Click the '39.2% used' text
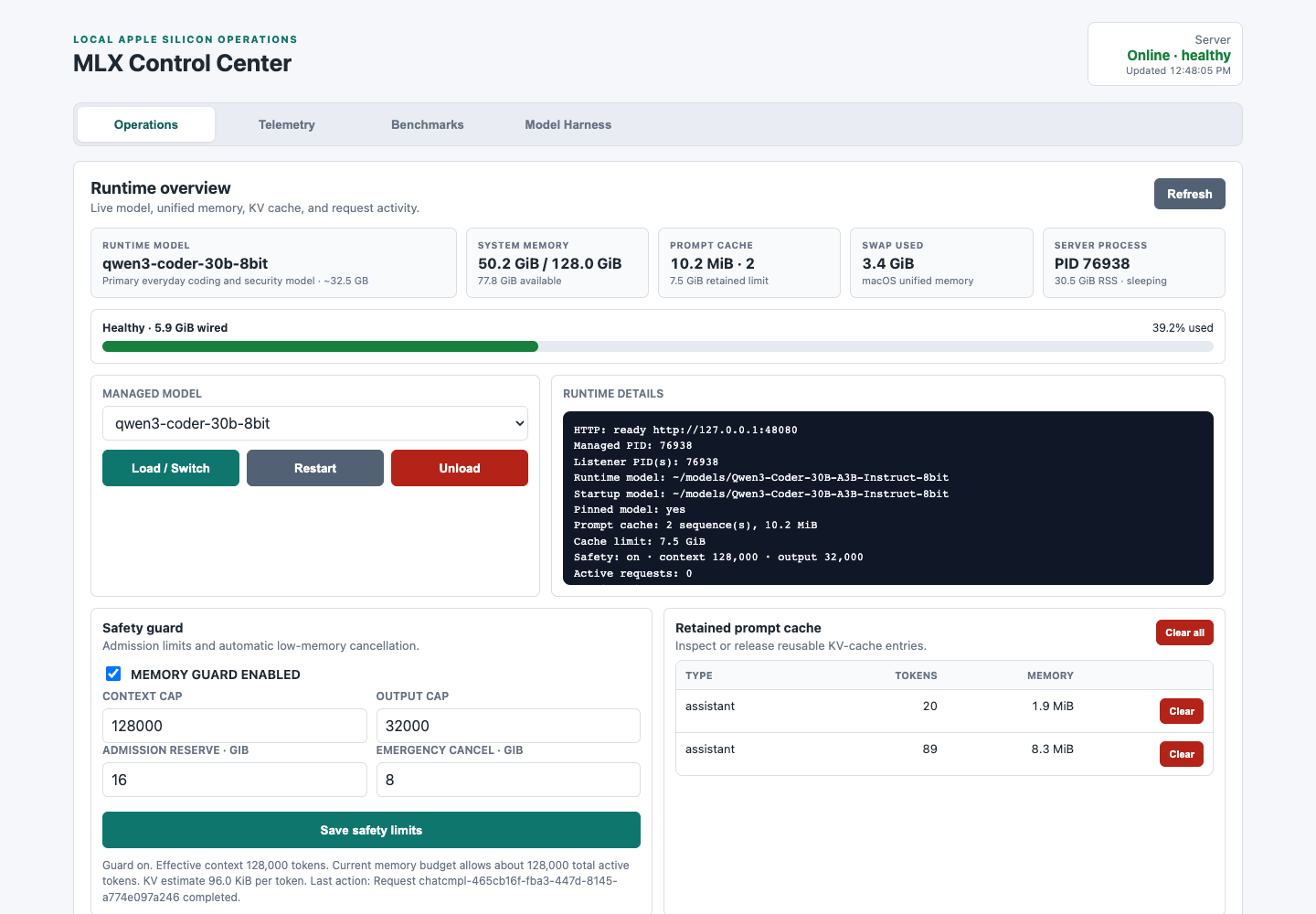 click(x=1183, y=327)
